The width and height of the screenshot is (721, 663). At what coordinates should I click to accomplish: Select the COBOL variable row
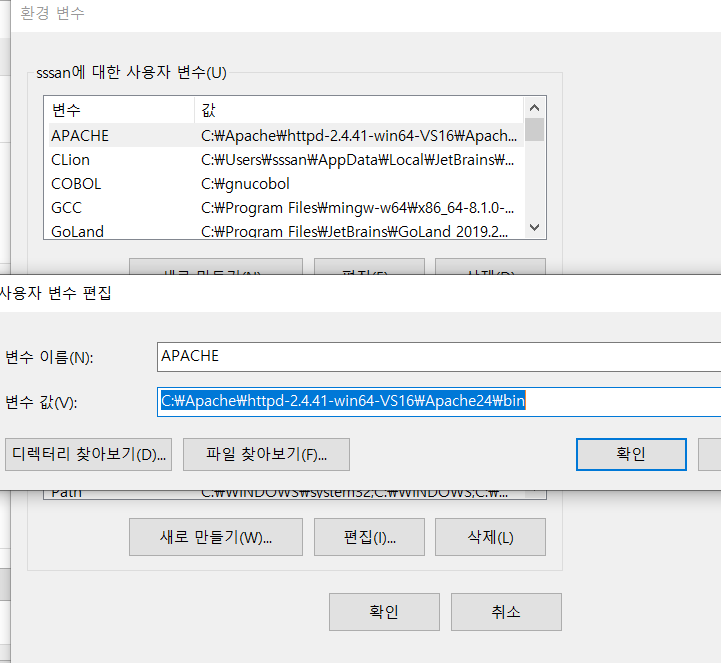[x=286, y=183]
